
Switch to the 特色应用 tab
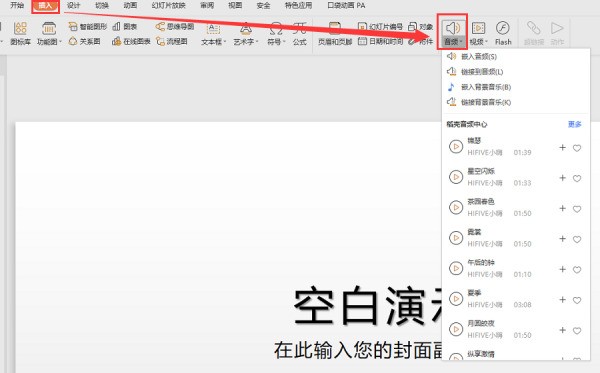298,5
